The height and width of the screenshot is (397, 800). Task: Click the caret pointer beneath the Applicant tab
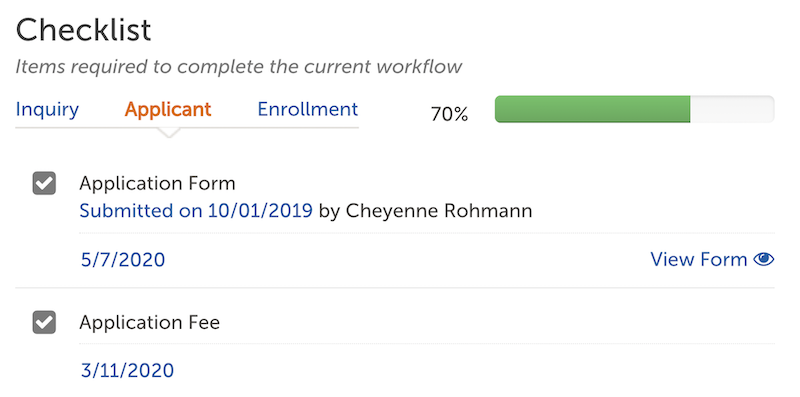(x=168, y=133)
